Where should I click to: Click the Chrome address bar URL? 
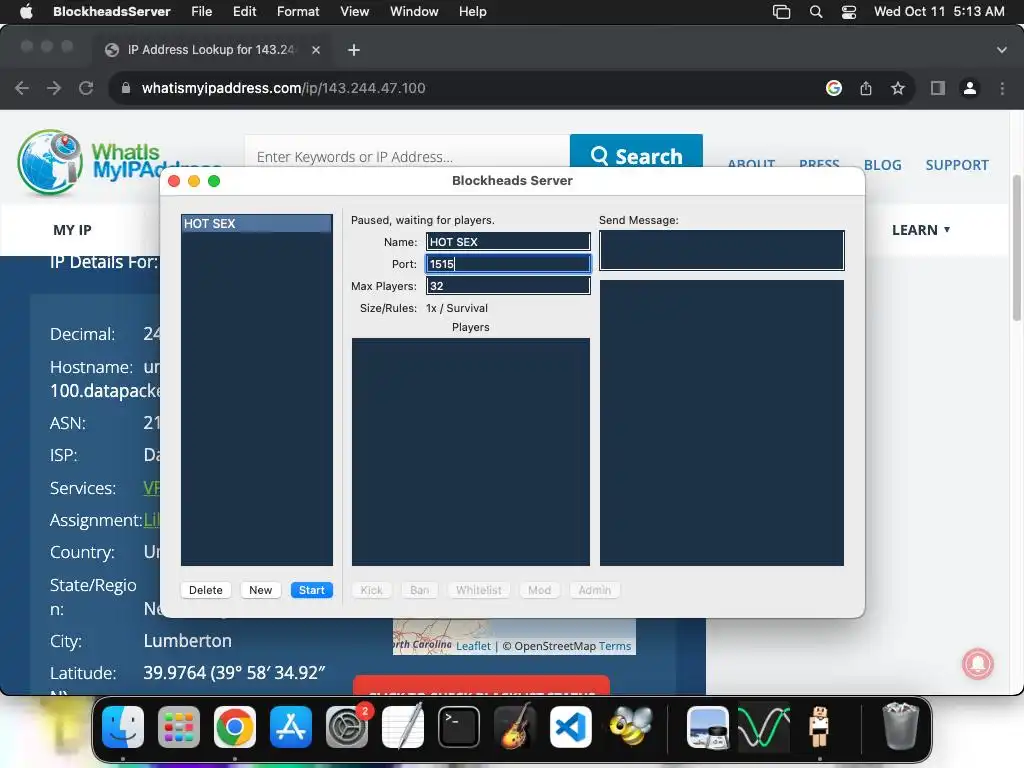(x=283, y=88)
